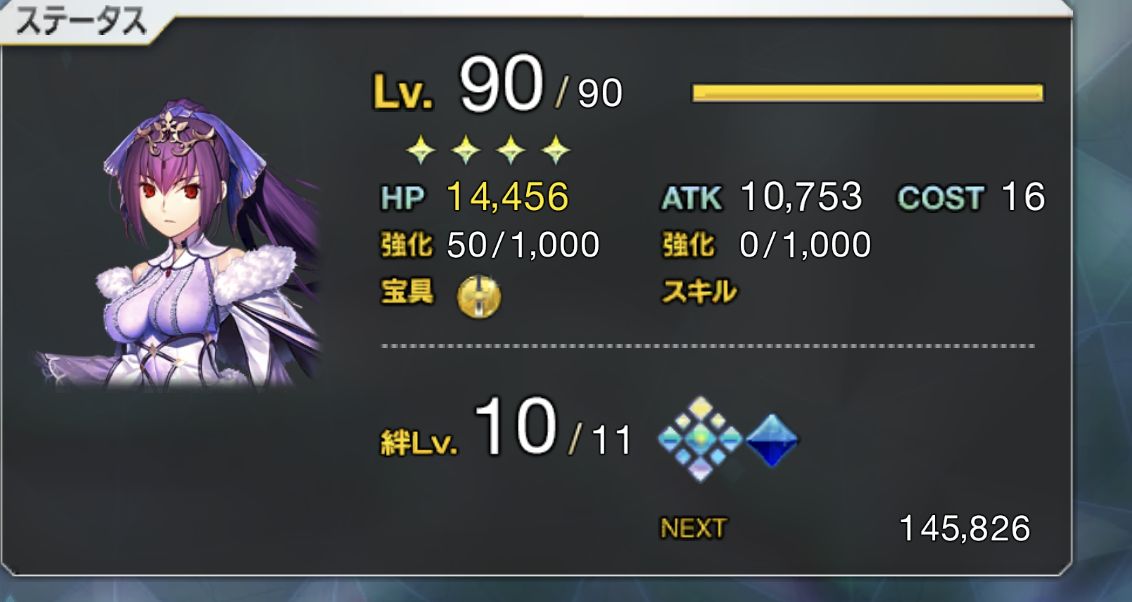This screenshot has width=1132, height=602.
Task: Click the yellow level experience bar
Action: (868, 92)
